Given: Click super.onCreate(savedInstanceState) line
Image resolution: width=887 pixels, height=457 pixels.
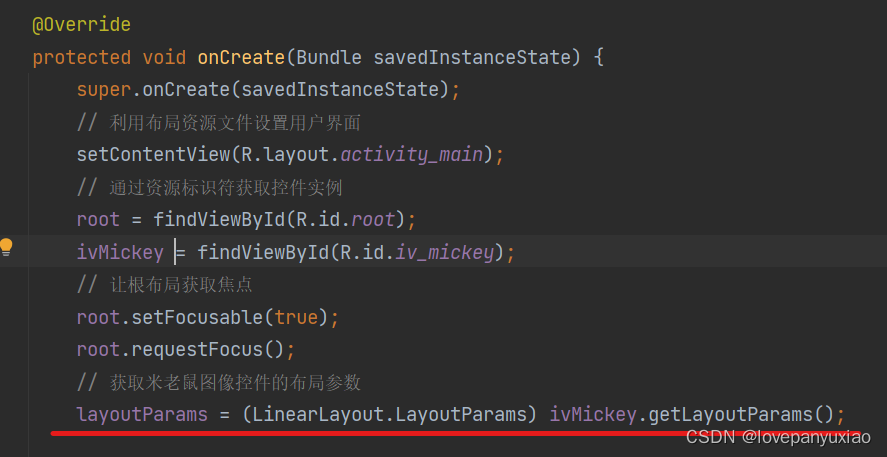Looking at the screenshot, I should (268, 90).
